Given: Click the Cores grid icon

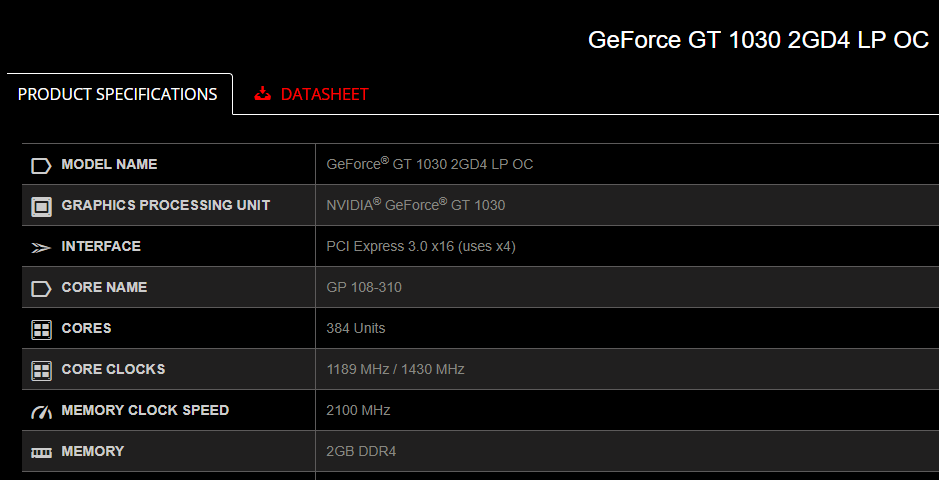Looking at the screenshot, I should (41, 329).
